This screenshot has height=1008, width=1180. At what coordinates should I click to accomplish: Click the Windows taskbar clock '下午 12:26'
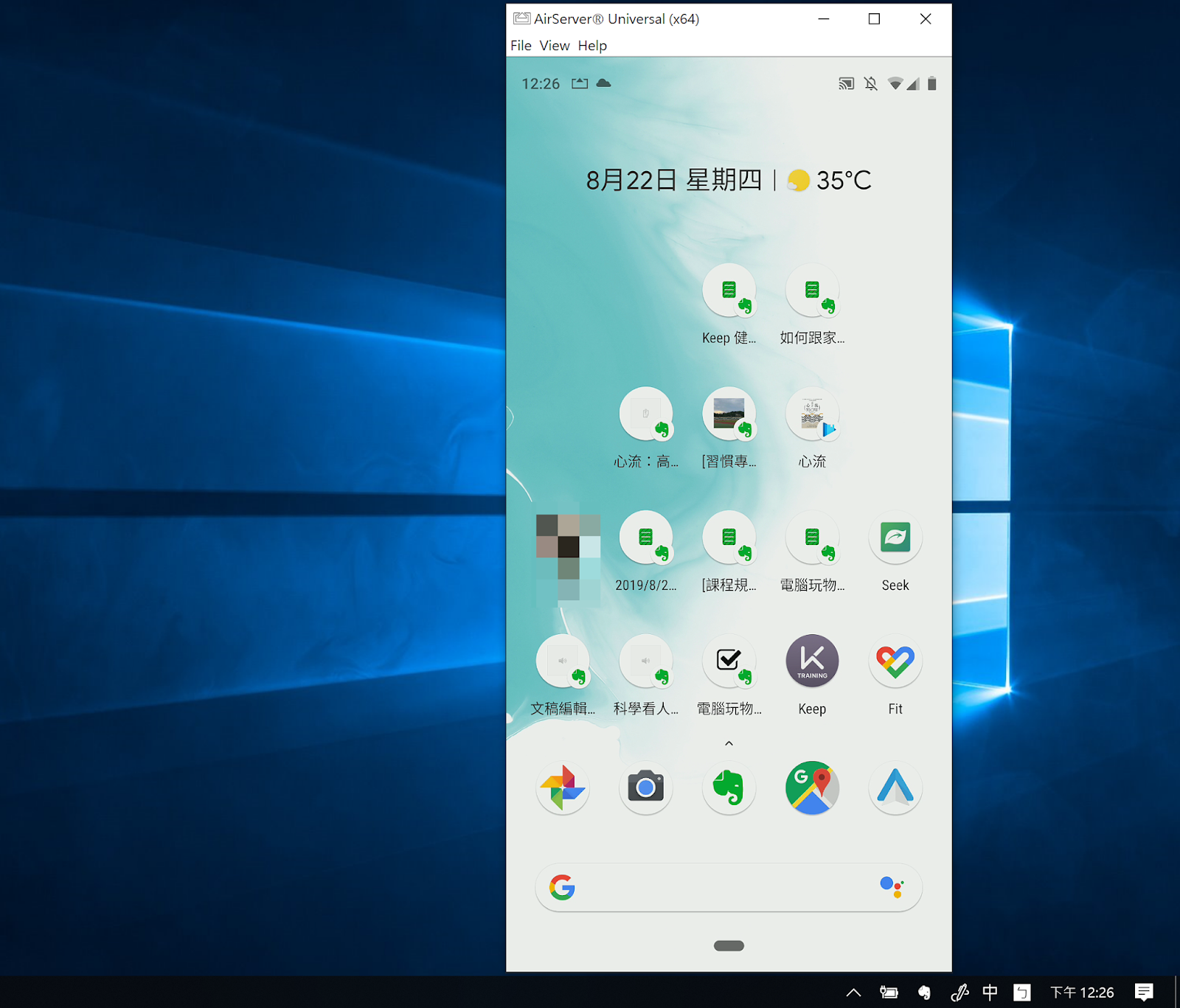1082,993
